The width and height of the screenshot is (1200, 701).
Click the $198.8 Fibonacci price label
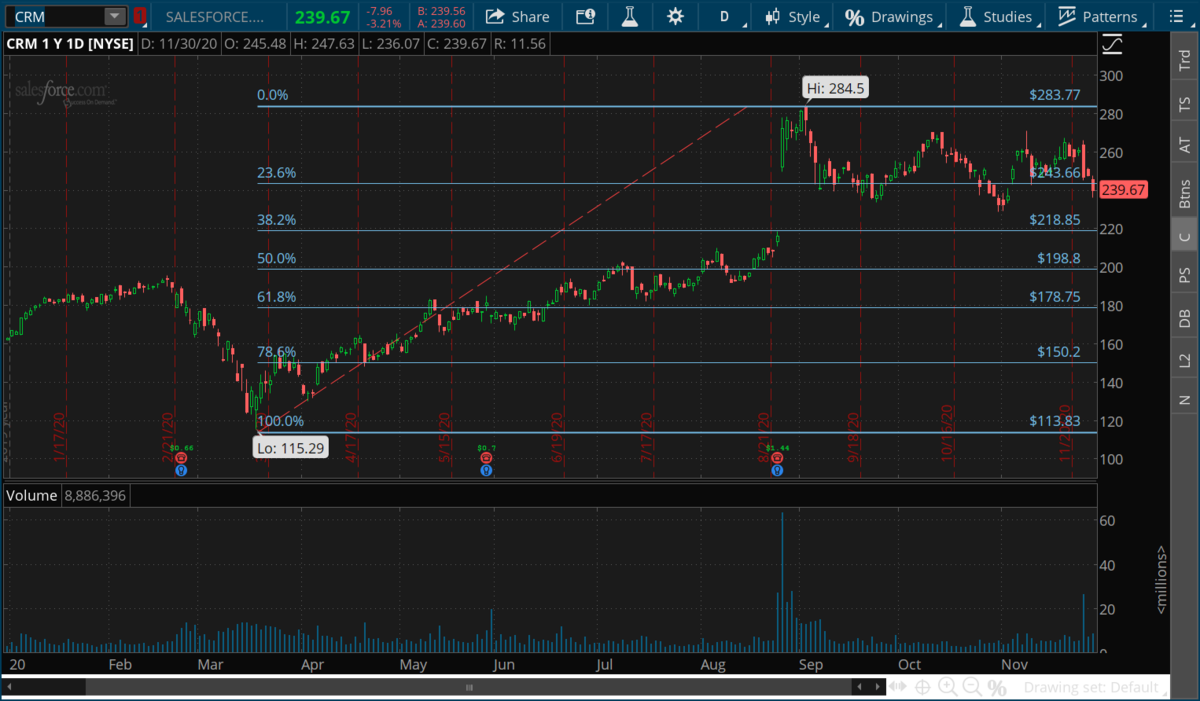coord(1059,259)
